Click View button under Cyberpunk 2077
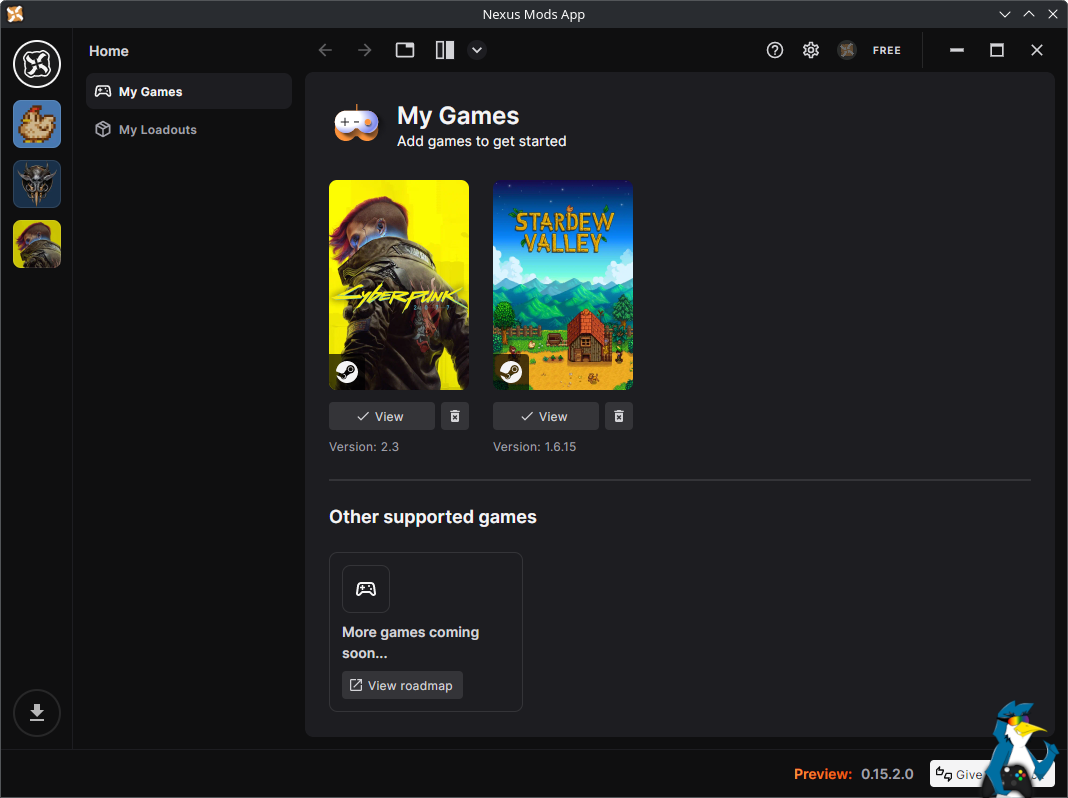Image resolution: width=1068 pixels, height=798 pixels. [381, 416]
